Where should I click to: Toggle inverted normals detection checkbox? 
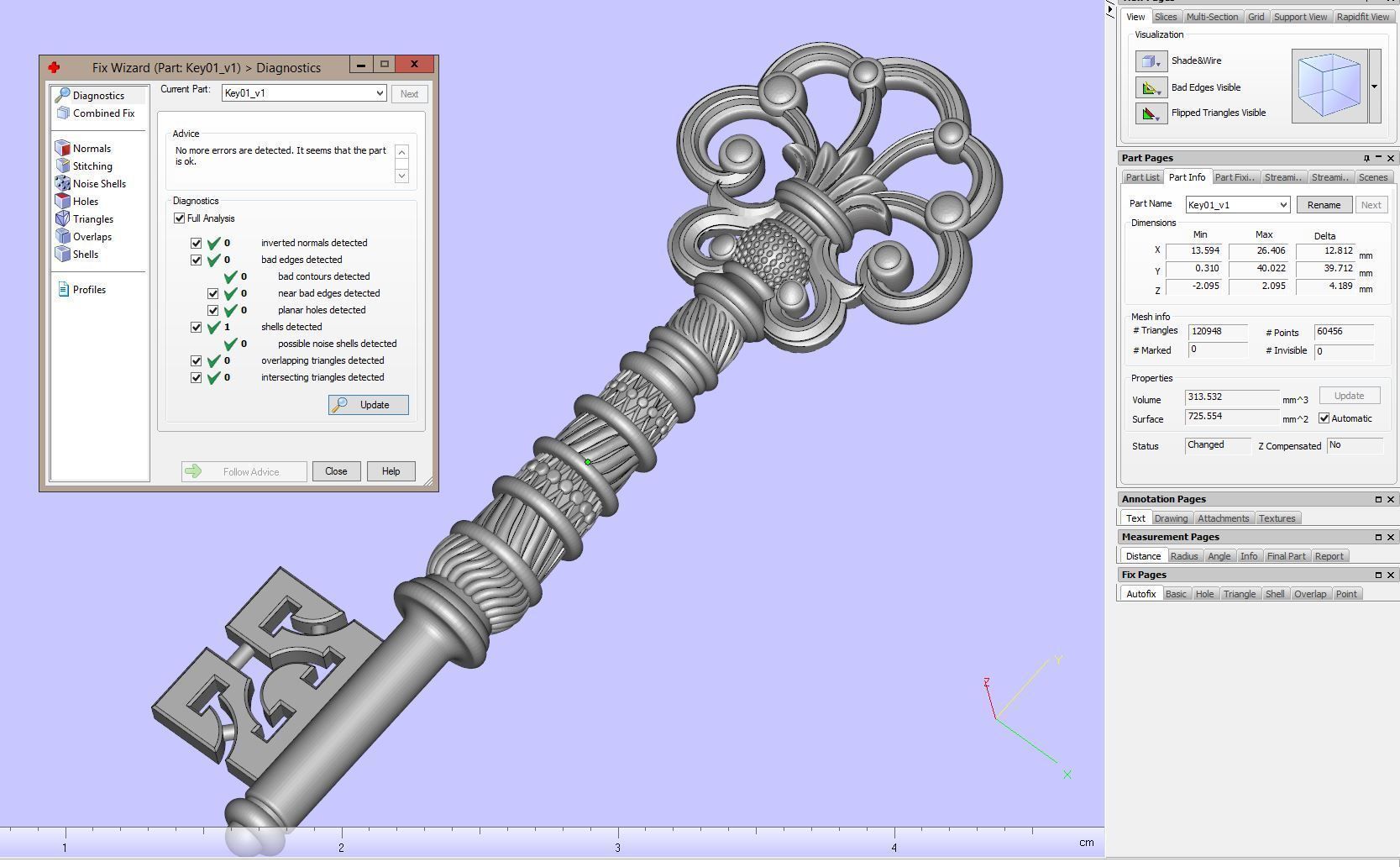(197, 244)
